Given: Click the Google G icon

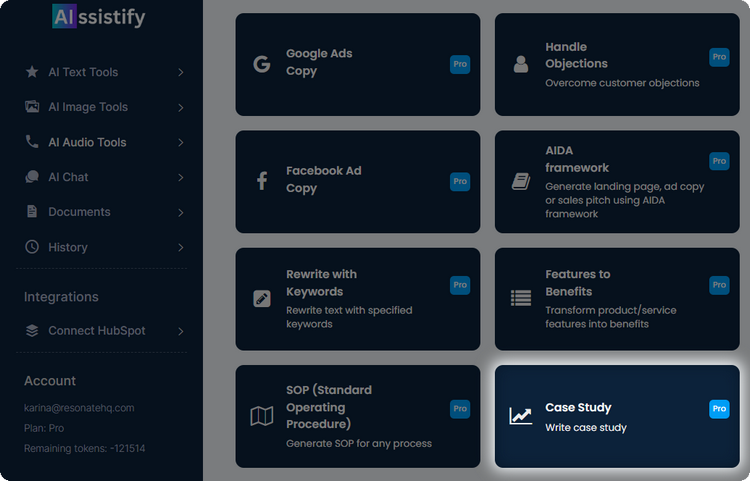Looking at the screenshot, I should tap(262, 64).
